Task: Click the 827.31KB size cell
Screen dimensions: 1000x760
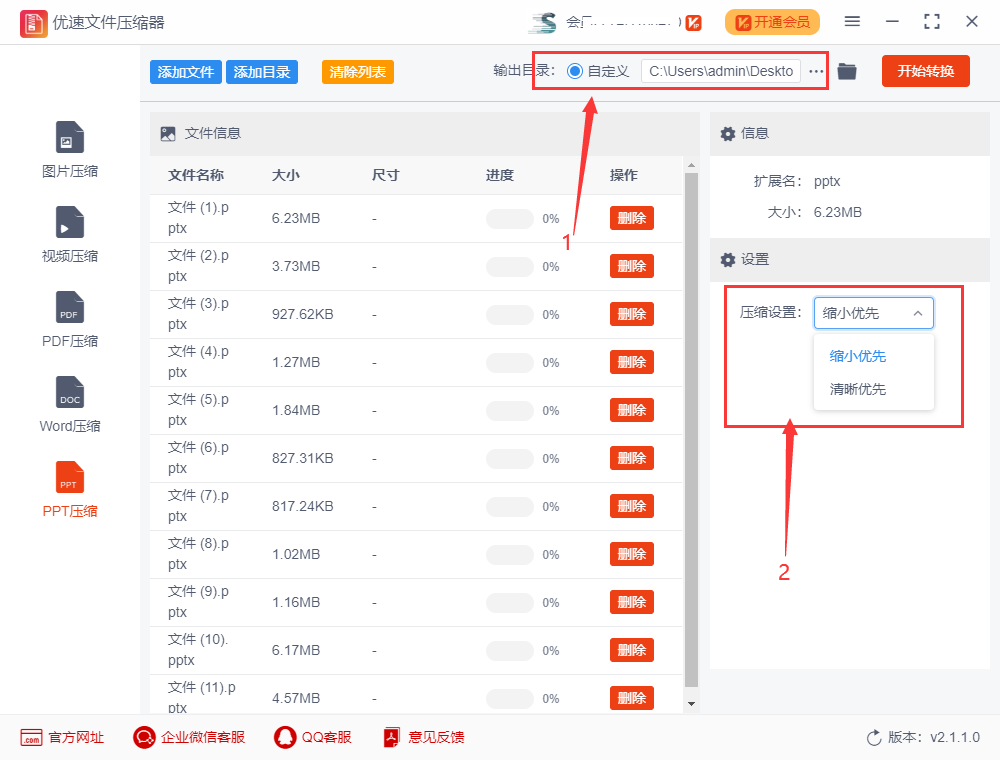Action: (302, 458)
